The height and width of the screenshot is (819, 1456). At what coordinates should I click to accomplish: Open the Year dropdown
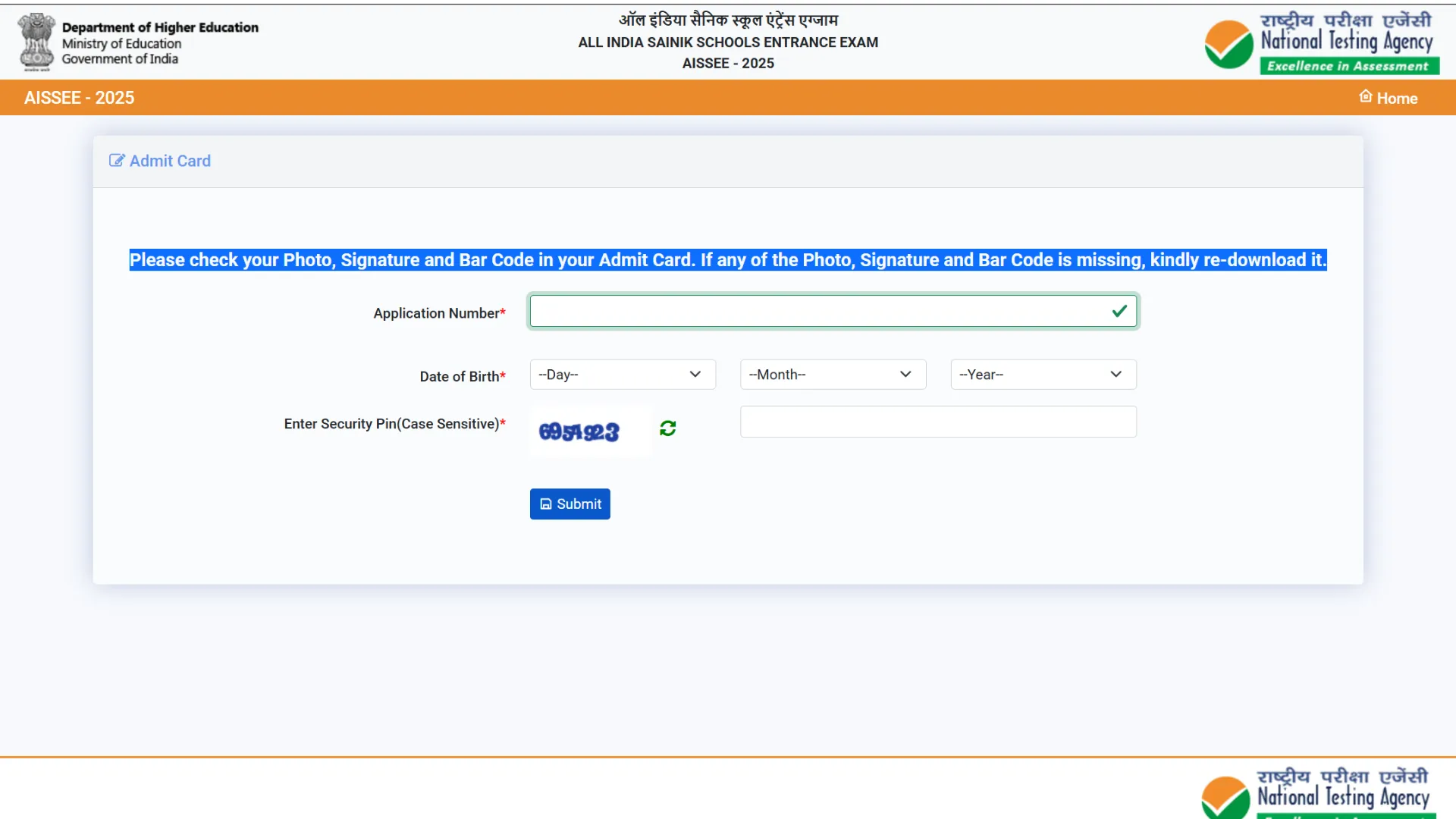[x=1043, y=375]
